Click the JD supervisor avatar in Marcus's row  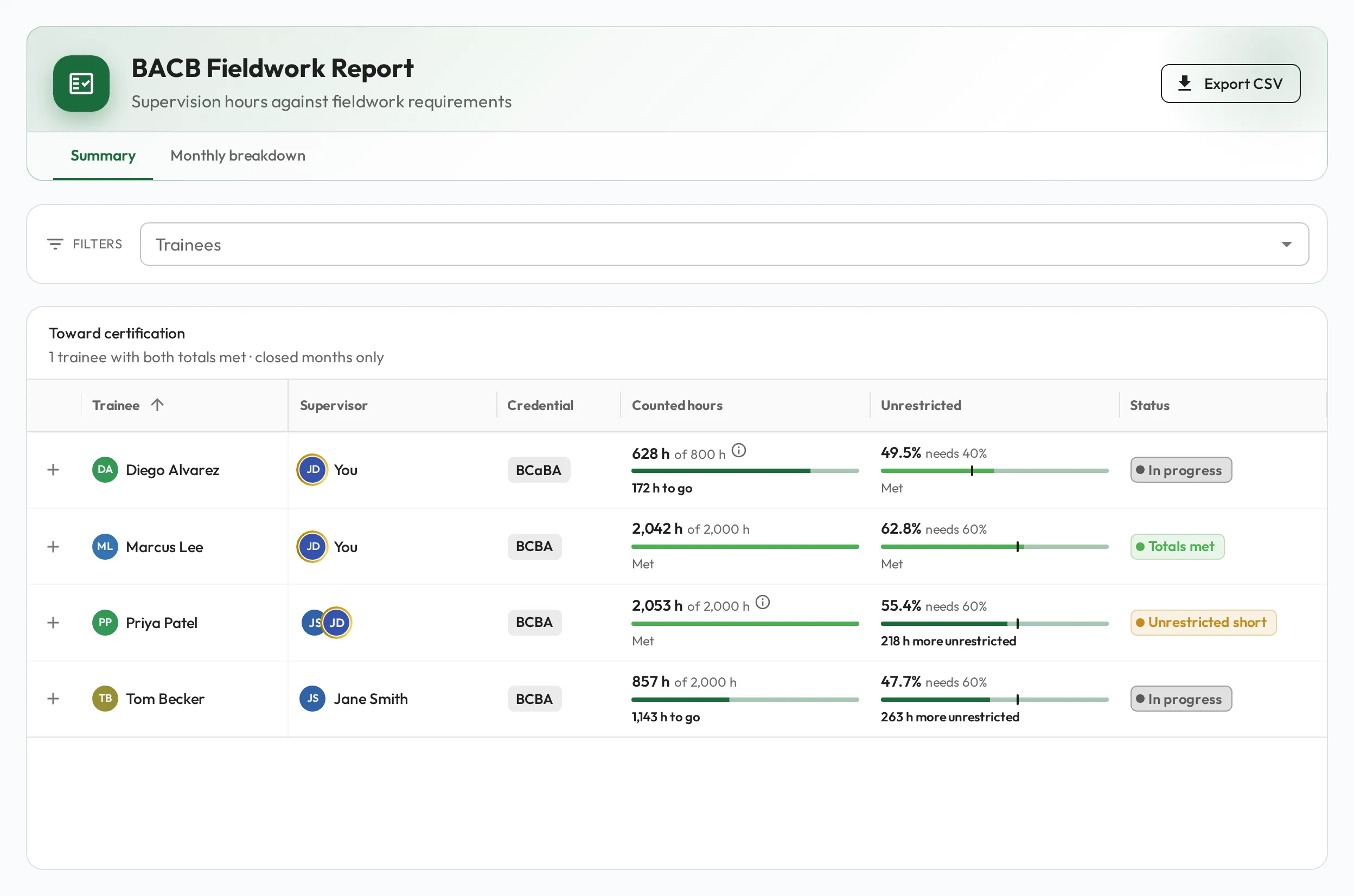[312, 547]
